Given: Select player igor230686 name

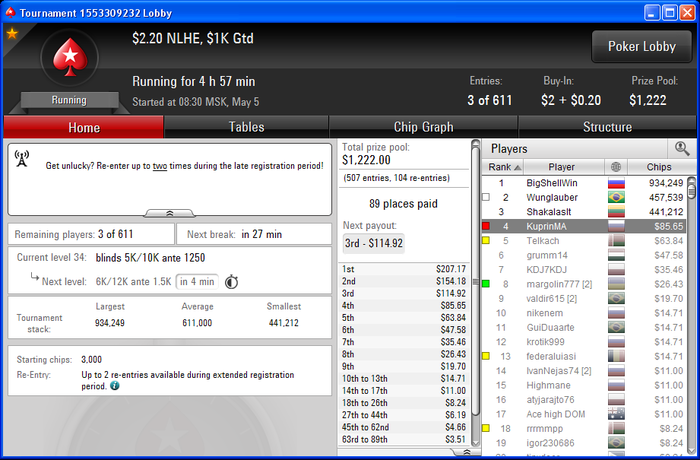Looking at the screenshot, I should coord(550,443).
